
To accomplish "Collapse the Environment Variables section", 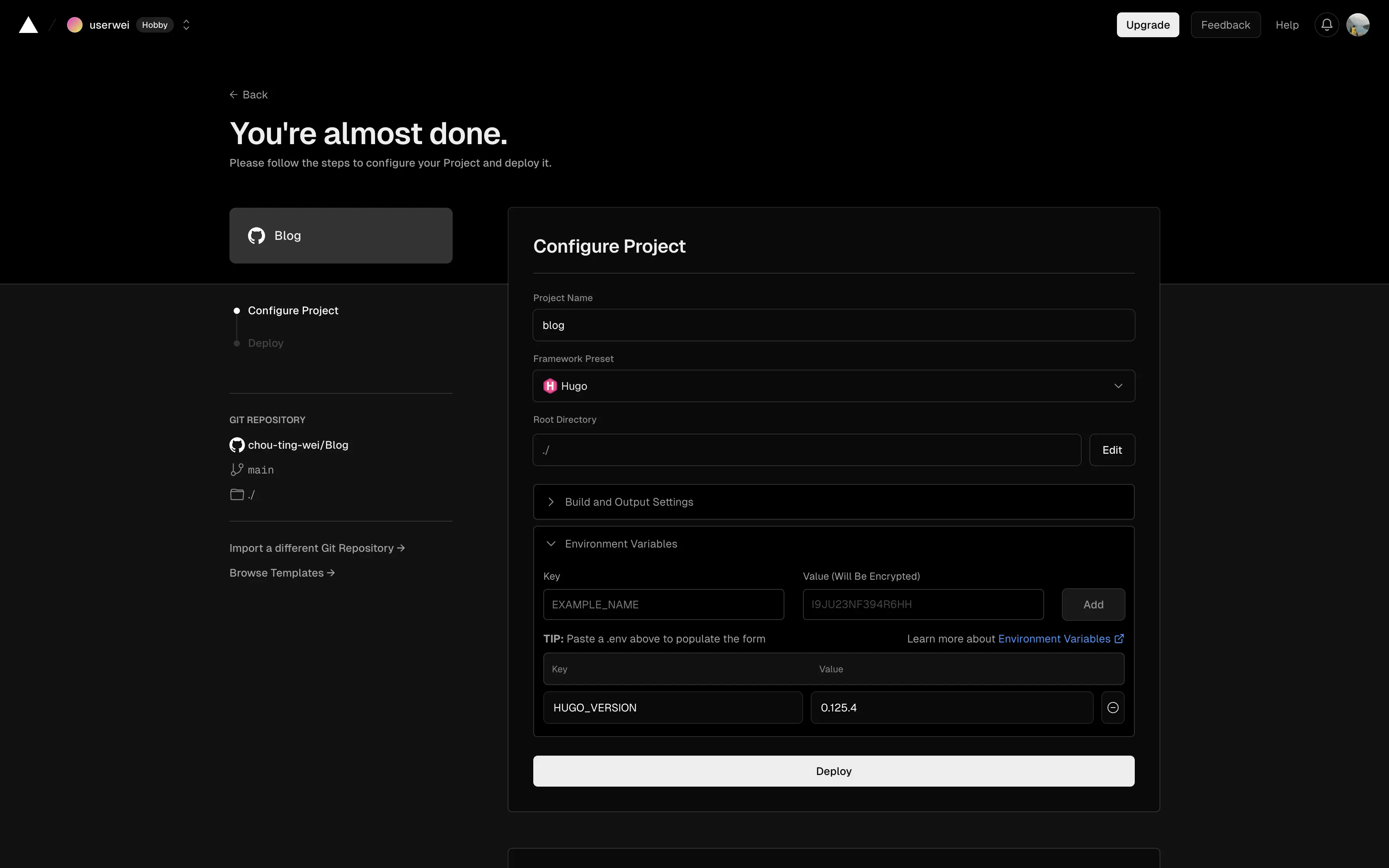I will click(x=833, y=544).
